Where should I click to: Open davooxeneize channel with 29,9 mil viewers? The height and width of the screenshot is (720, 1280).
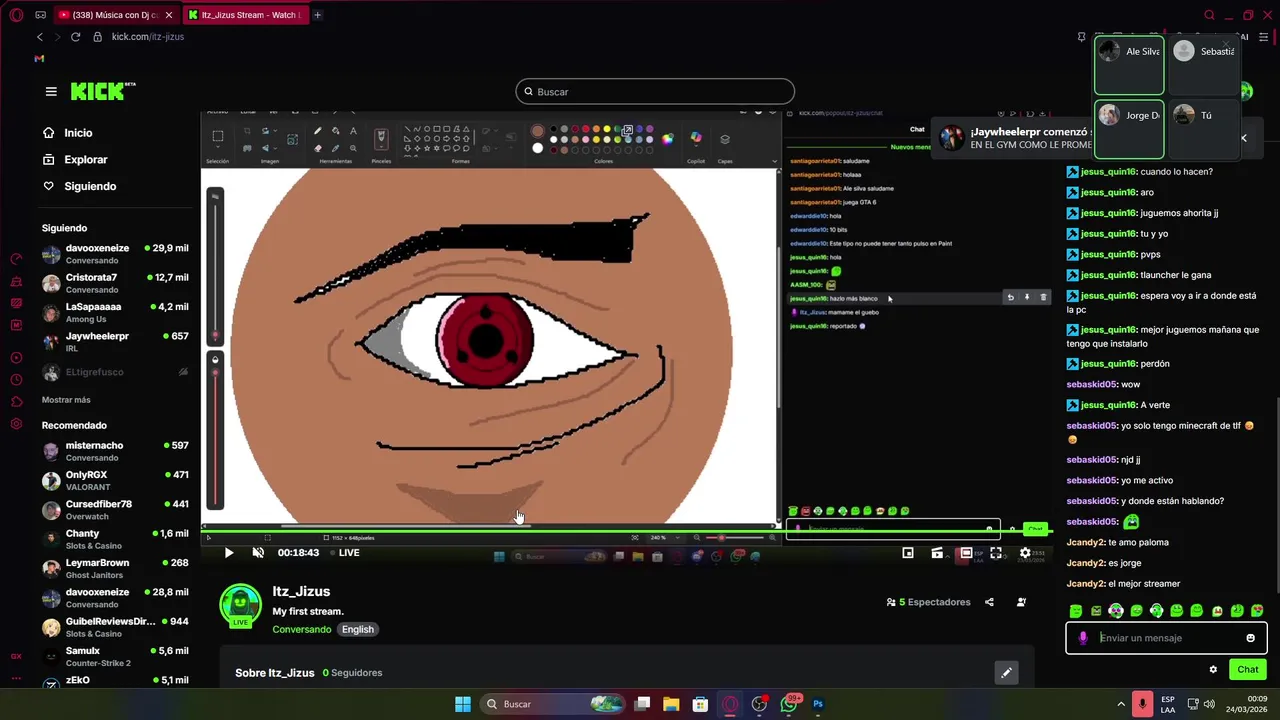(115, 254)
